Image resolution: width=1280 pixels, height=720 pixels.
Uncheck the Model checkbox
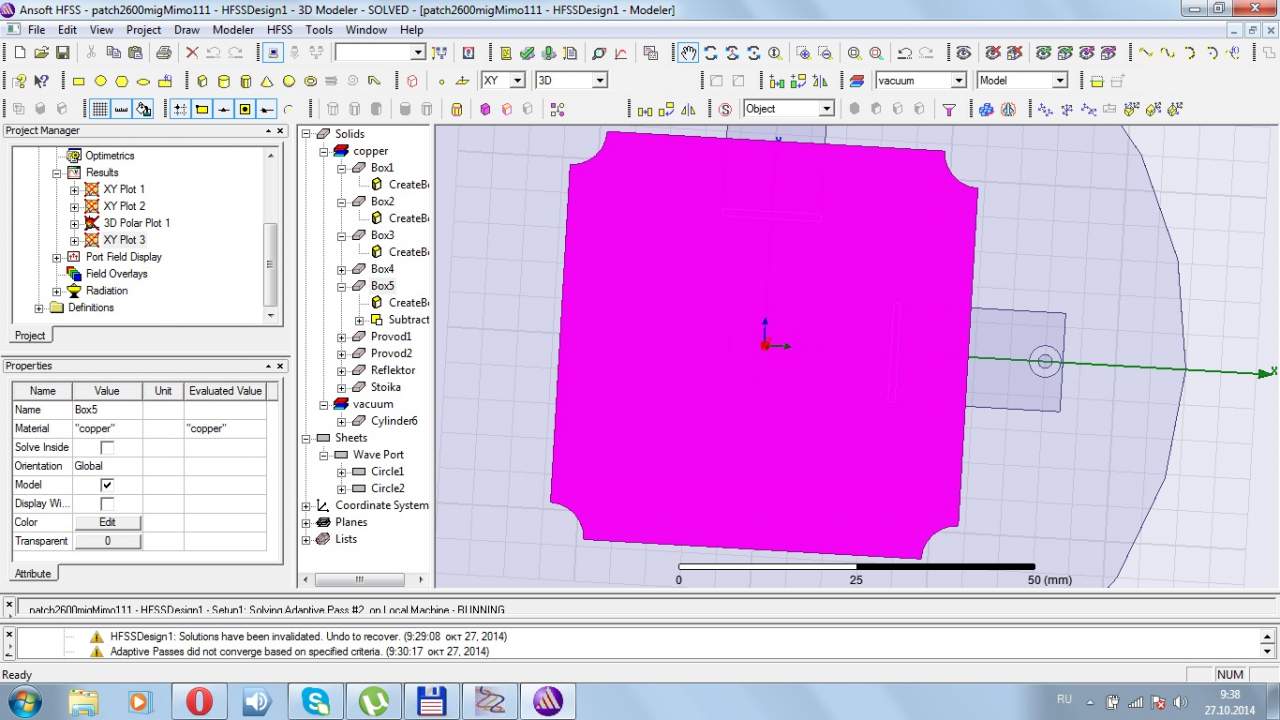[107, 485]
